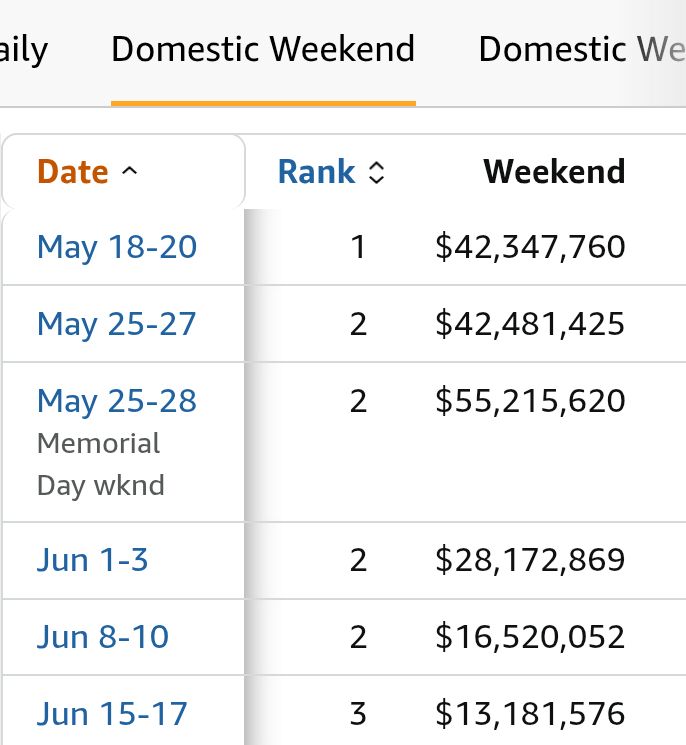Select the $28,172,869 weekend gross cell
The width and height of the screenshot is (686, 745).
coord(530,560)
